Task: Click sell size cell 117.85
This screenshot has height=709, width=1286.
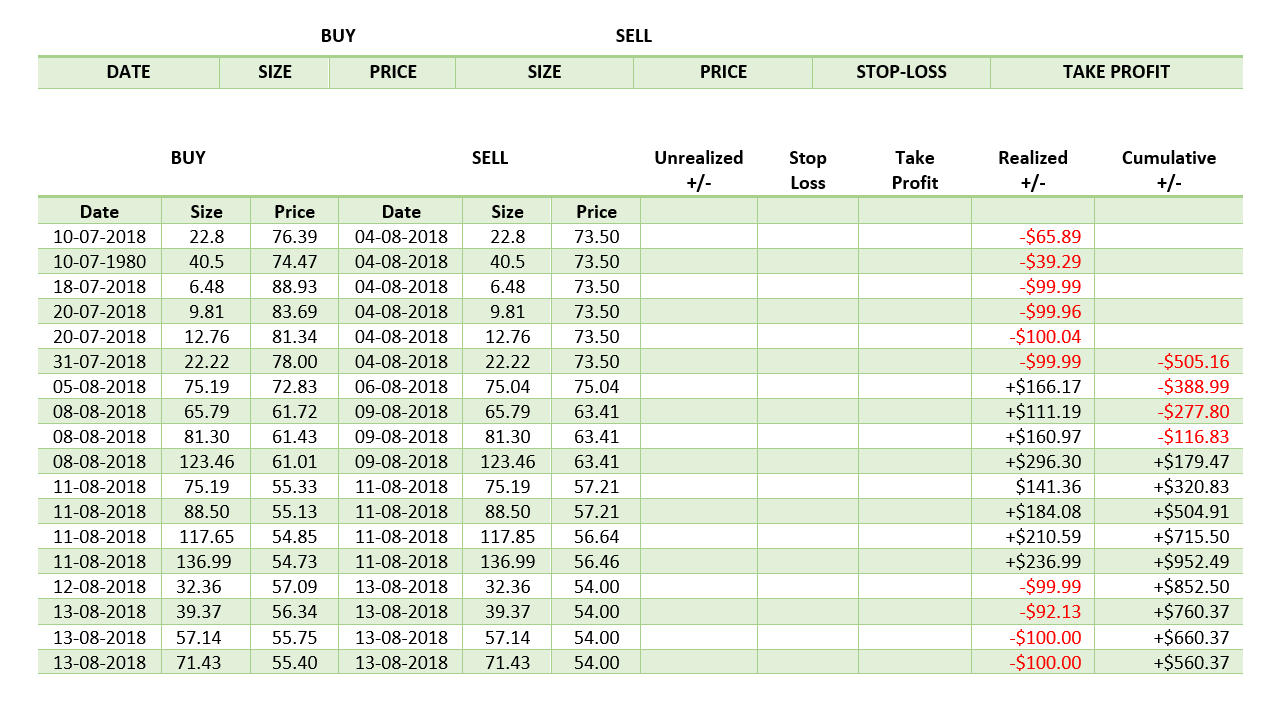Action: tap(507, 537)
